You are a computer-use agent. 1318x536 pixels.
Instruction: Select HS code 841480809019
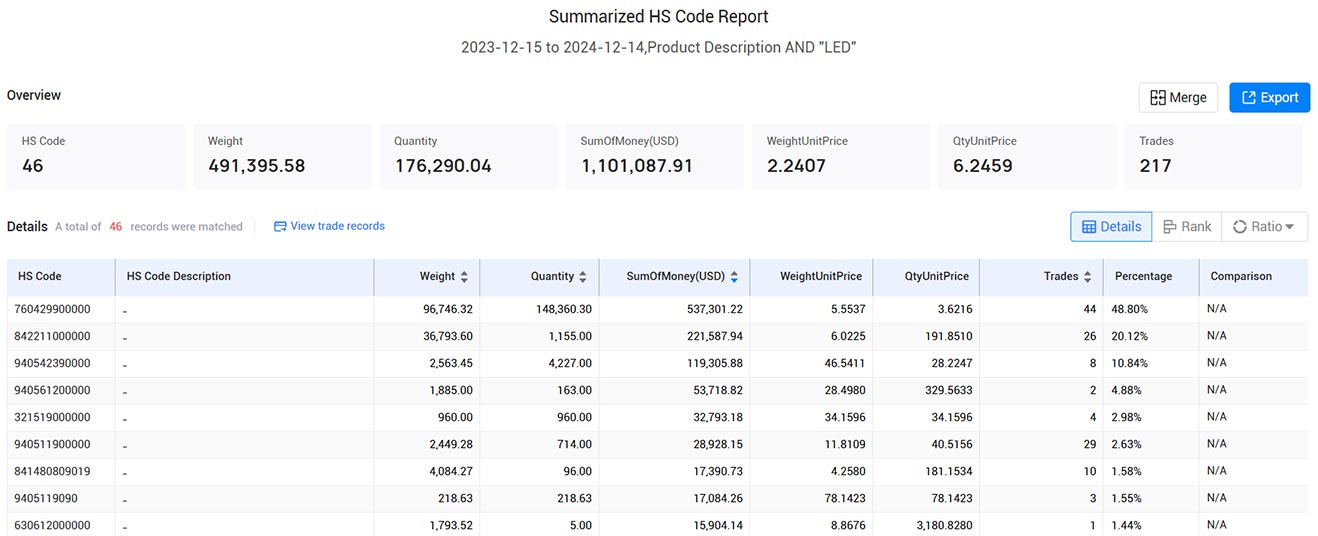(x=52, y=472)
